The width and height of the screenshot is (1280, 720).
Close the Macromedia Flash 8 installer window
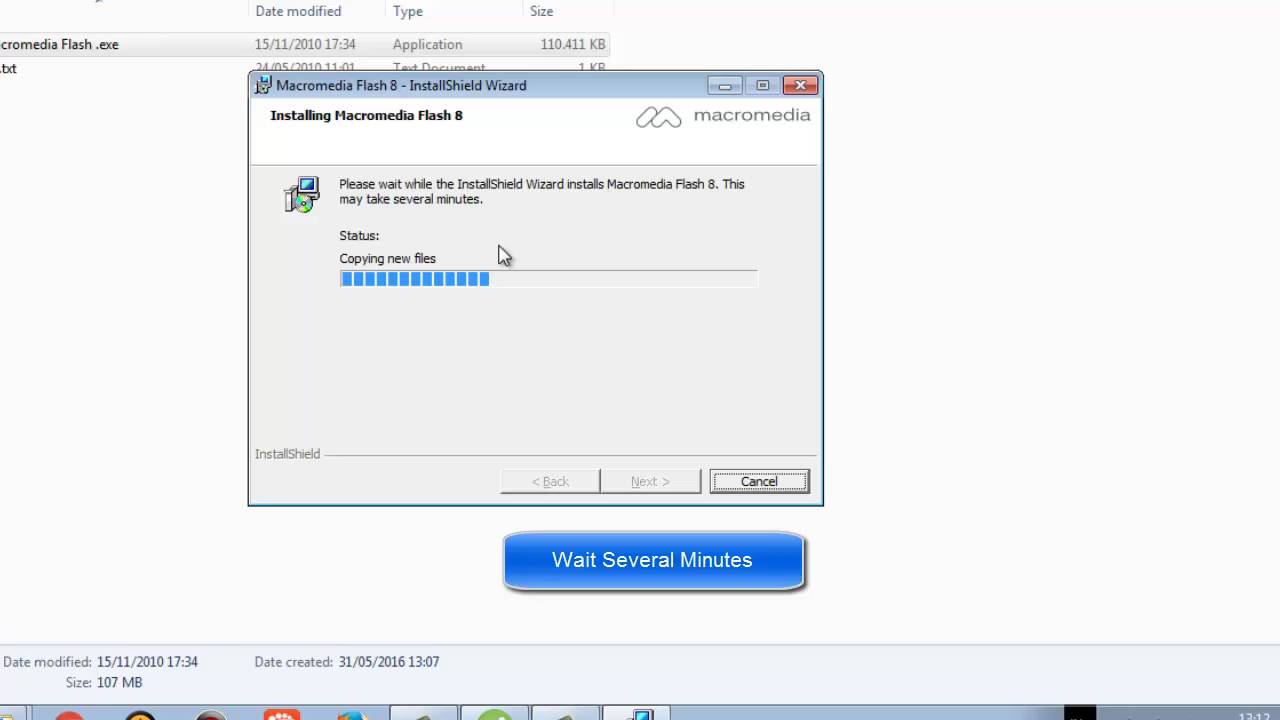801,86
